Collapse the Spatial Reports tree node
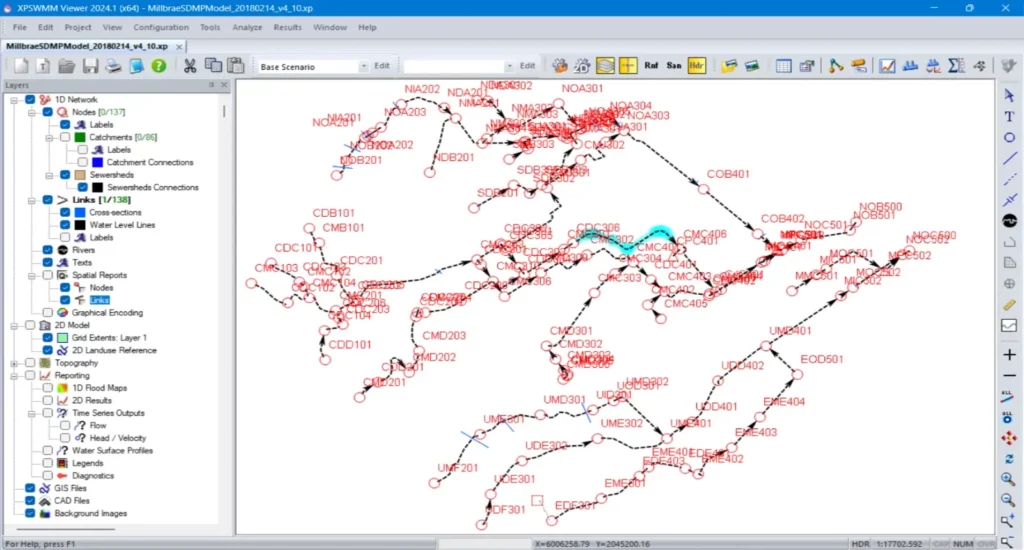Image resolution: width=1024 pixels, height=550 pixels. click(31, 276)
